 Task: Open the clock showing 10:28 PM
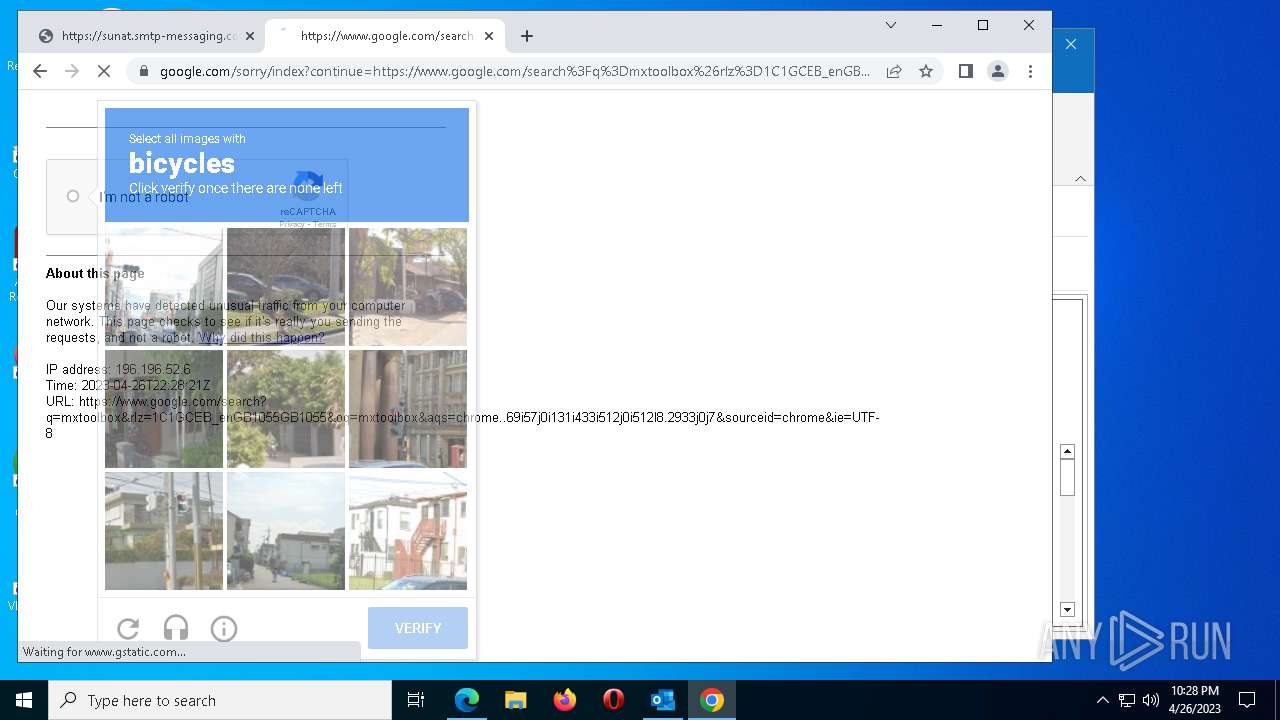tap(1195, 700)
